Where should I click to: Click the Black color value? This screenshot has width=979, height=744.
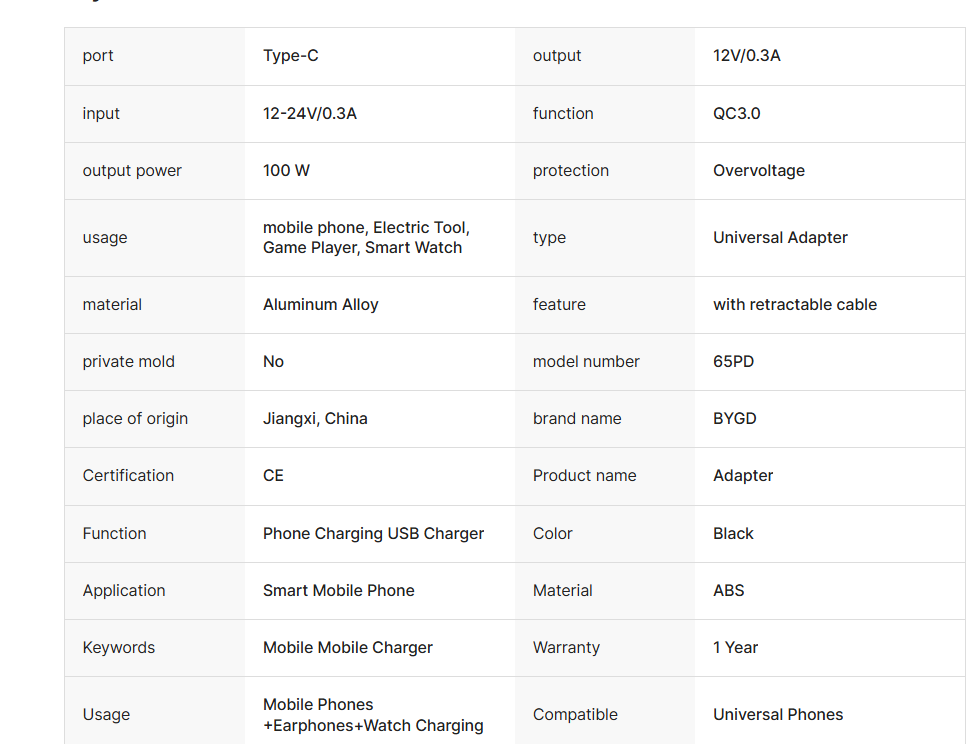click(733, 534)
